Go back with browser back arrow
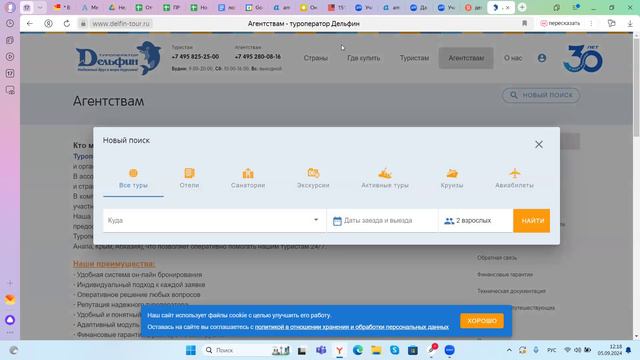640x360 pixels. pyautogui.click(x=30, y=24)
